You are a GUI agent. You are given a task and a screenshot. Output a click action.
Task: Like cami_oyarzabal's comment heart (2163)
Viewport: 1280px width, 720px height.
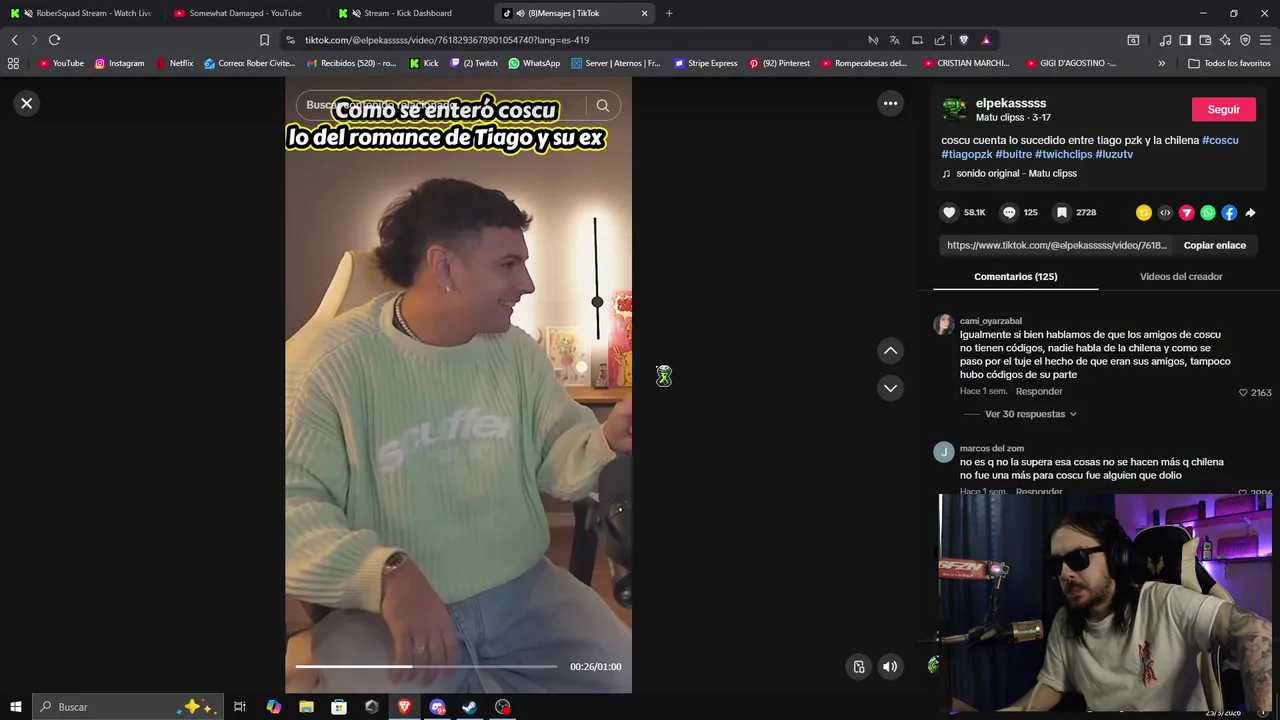tap(1243, 392)
